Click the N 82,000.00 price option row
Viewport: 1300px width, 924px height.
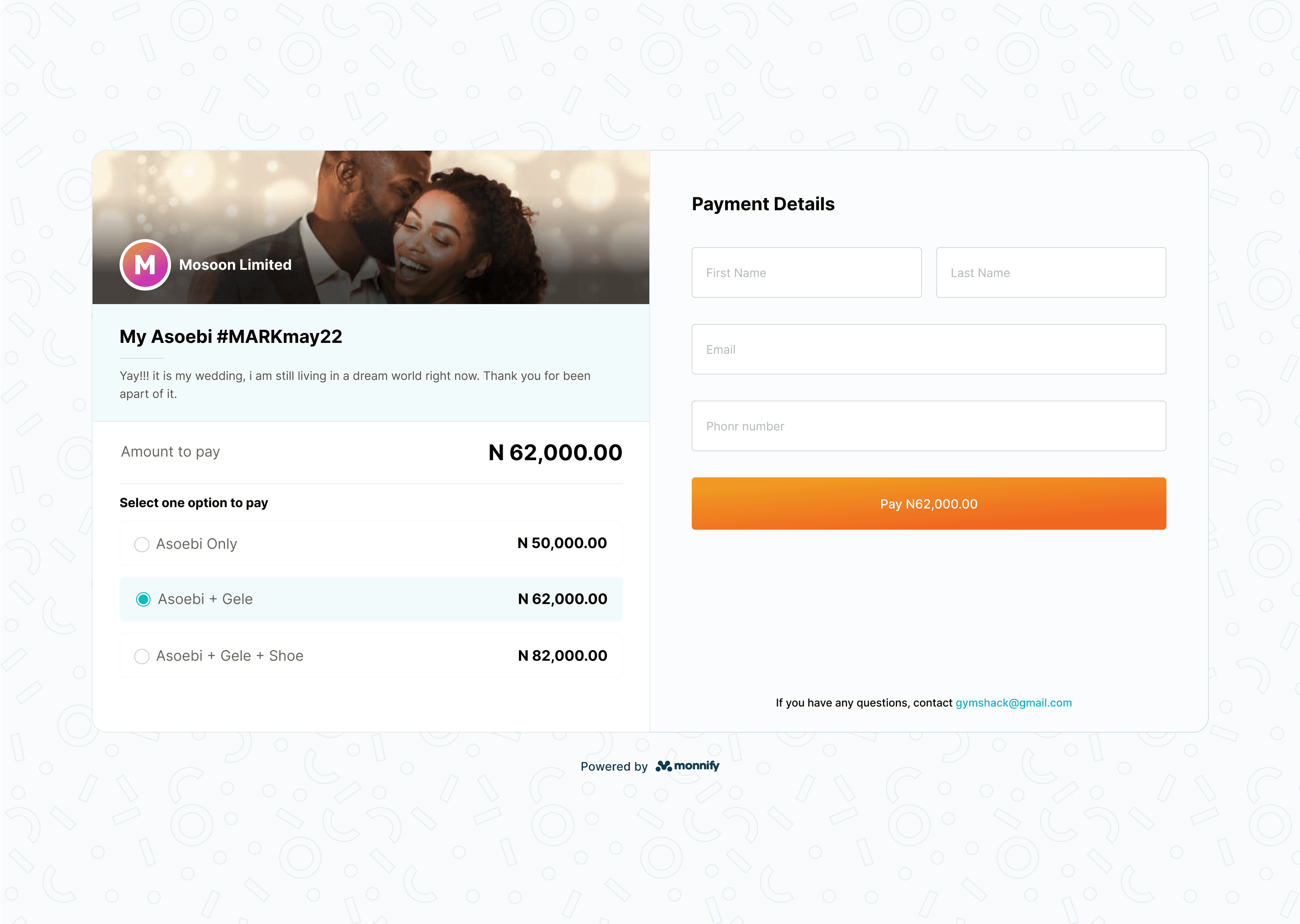(371, 656)
